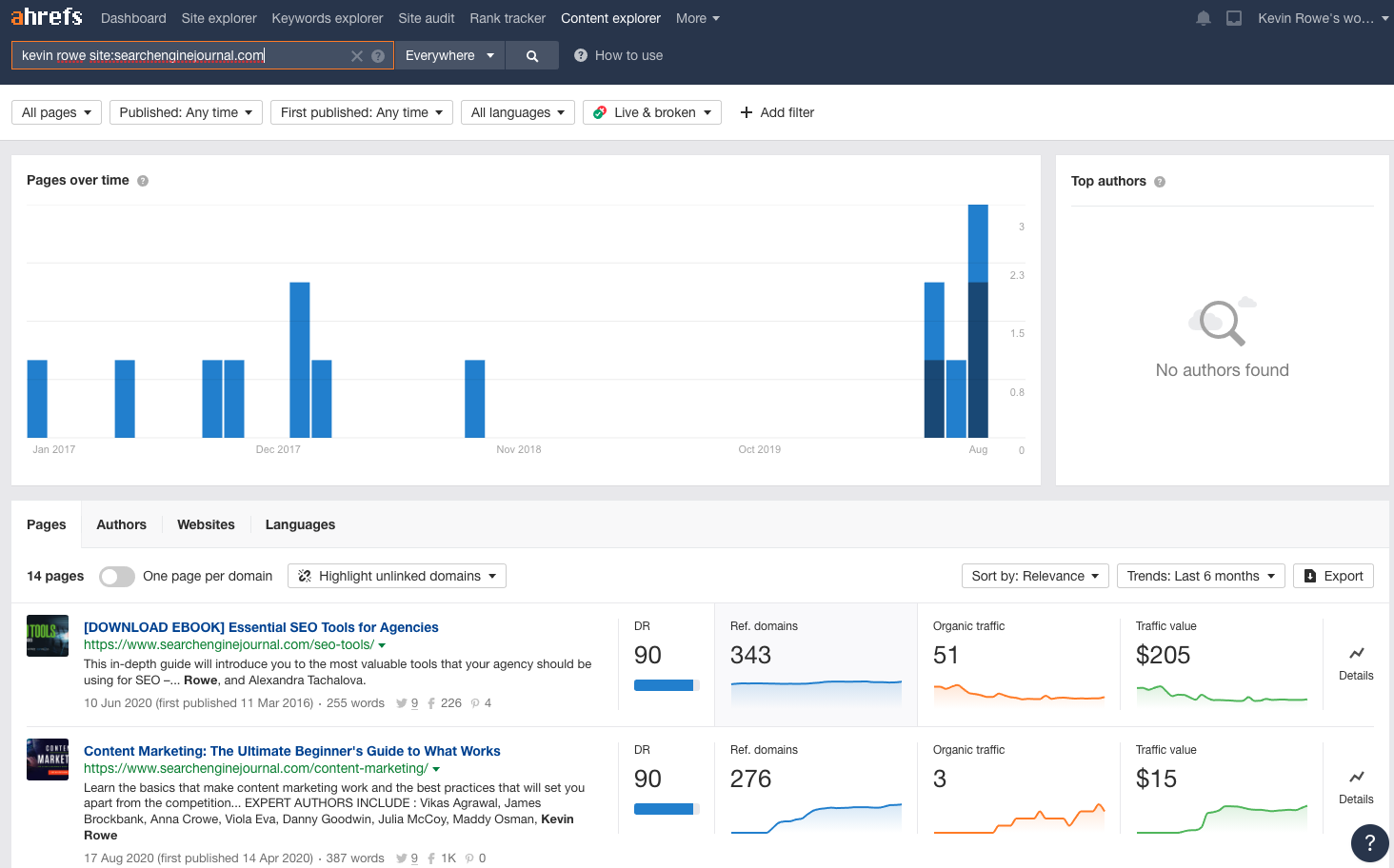Image resolution: width=1394 pixels, height=868 pixels.
Task: Open the search syntax help question mark
Action: [378, 56]
